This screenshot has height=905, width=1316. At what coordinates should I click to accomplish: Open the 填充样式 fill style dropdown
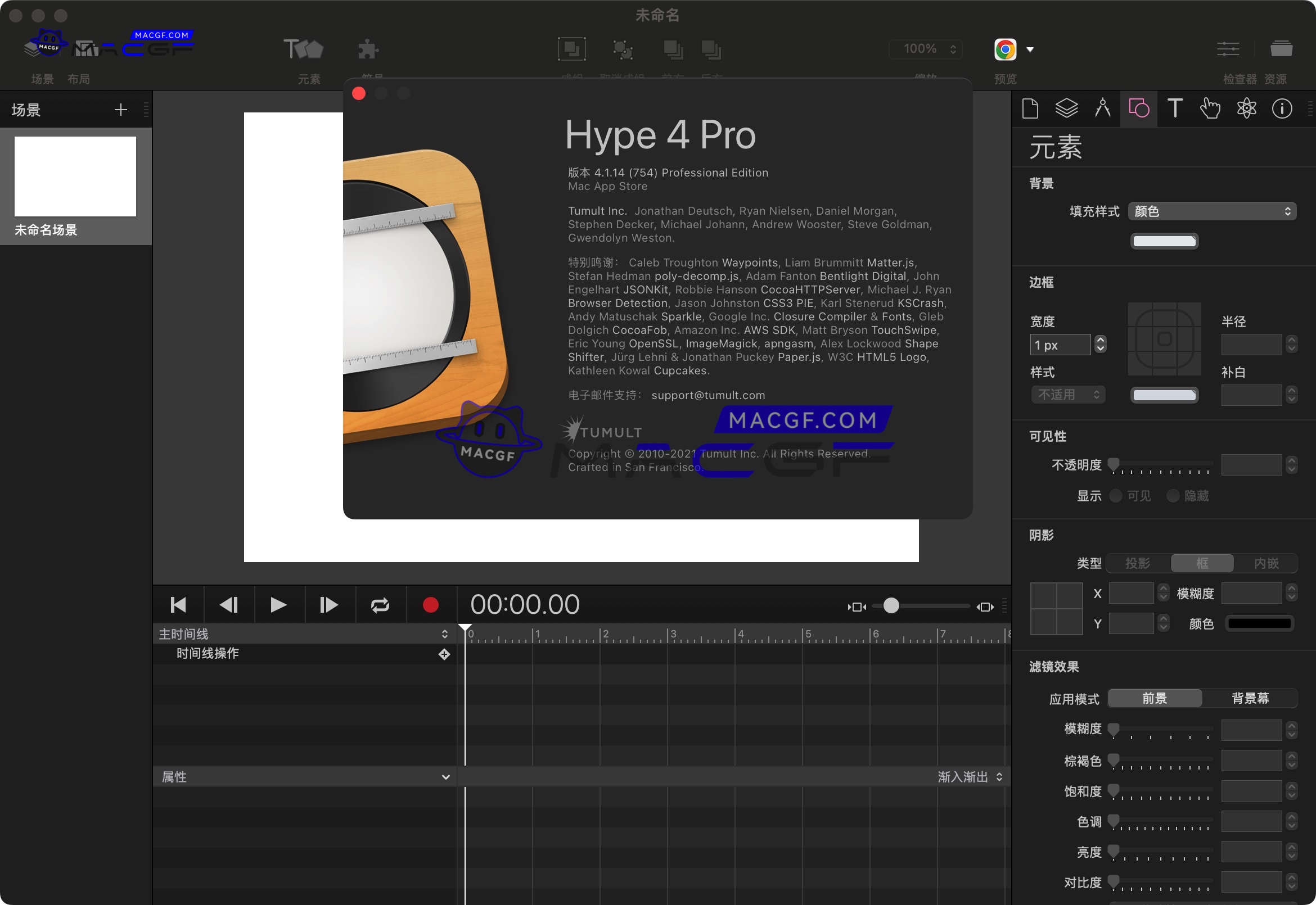click(x=1212, y=211)
